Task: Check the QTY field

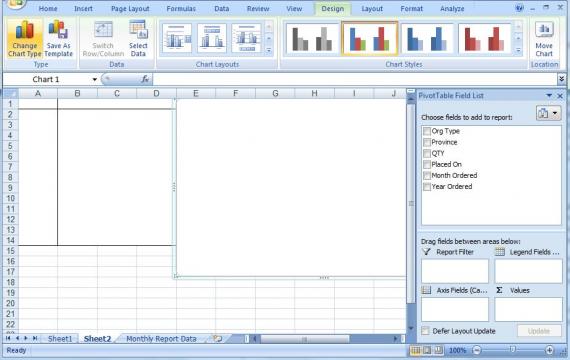Action: [427, 153]
